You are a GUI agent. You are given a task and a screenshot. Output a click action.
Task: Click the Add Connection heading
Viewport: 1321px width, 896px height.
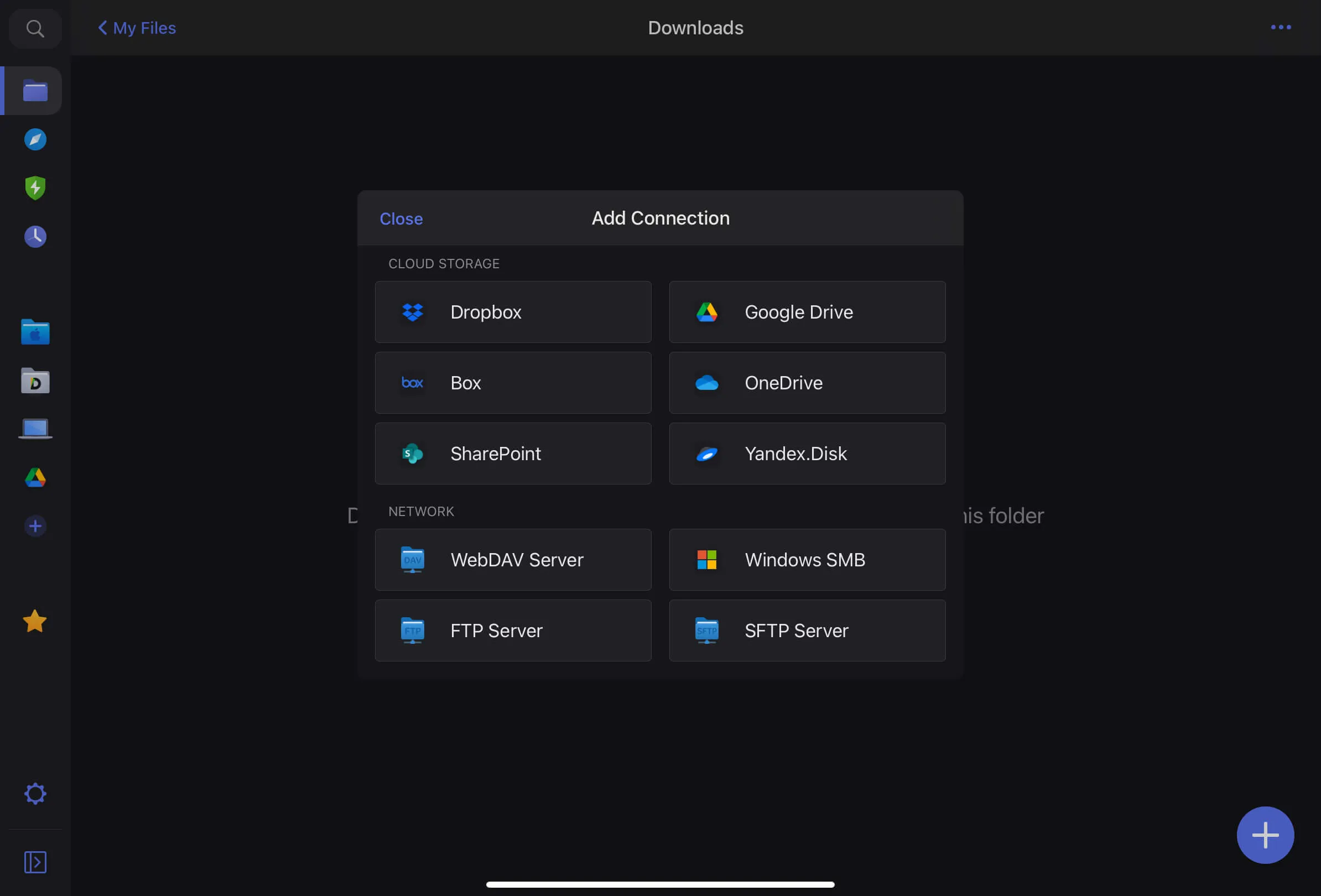coord(660,218)
